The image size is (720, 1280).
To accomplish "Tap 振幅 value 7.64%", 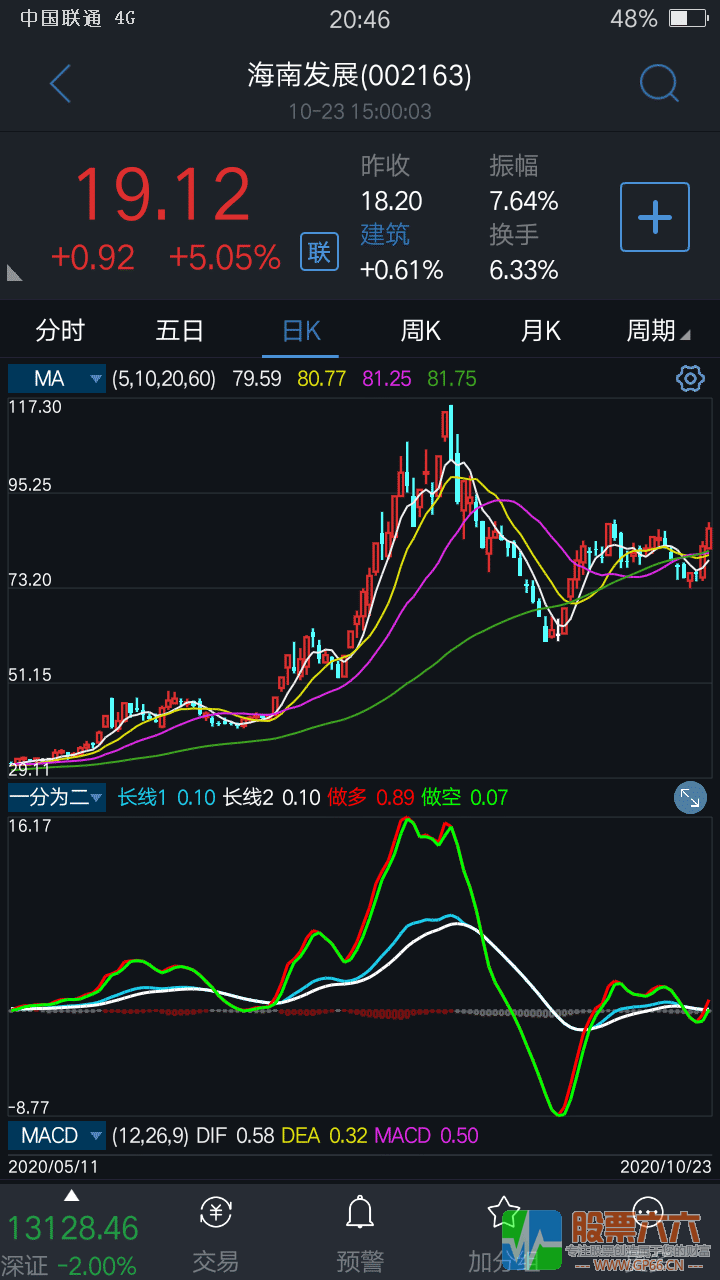I will pyautogui.click(x=524, y=201).
